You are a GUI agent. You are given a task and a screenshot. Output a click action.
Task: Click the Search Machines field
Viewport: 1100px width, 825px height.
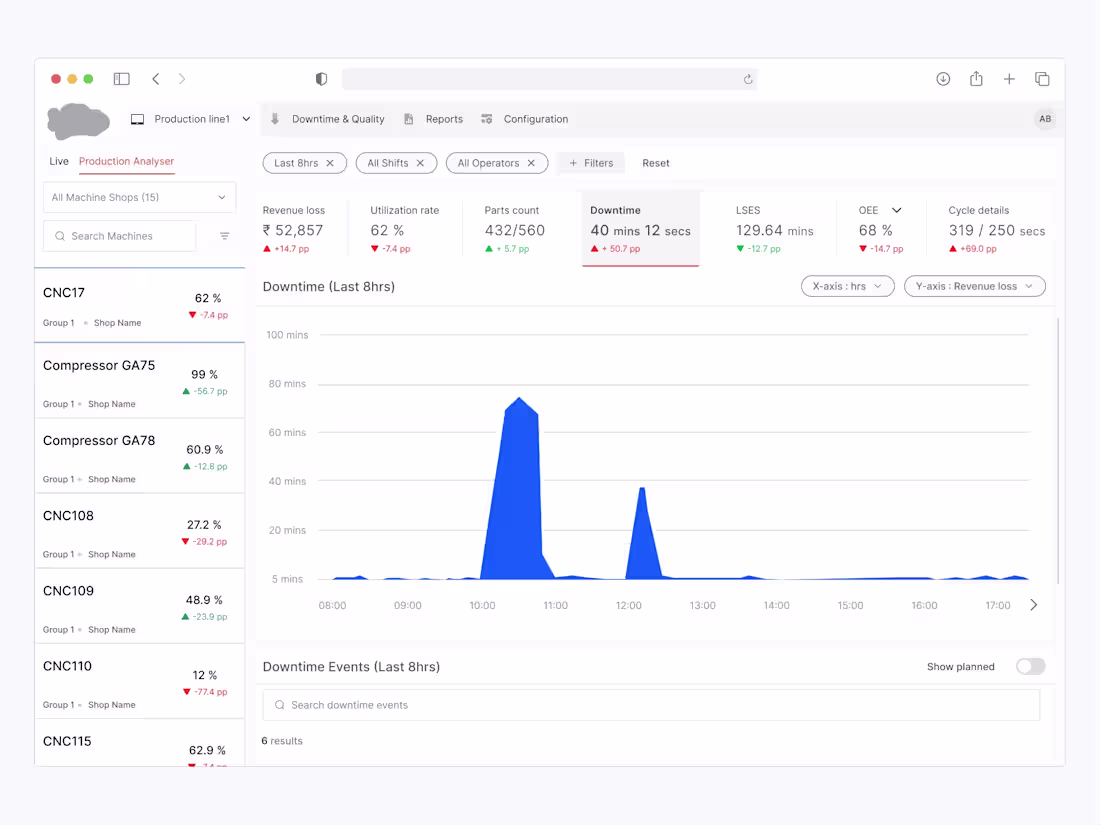tap(120, 236)
